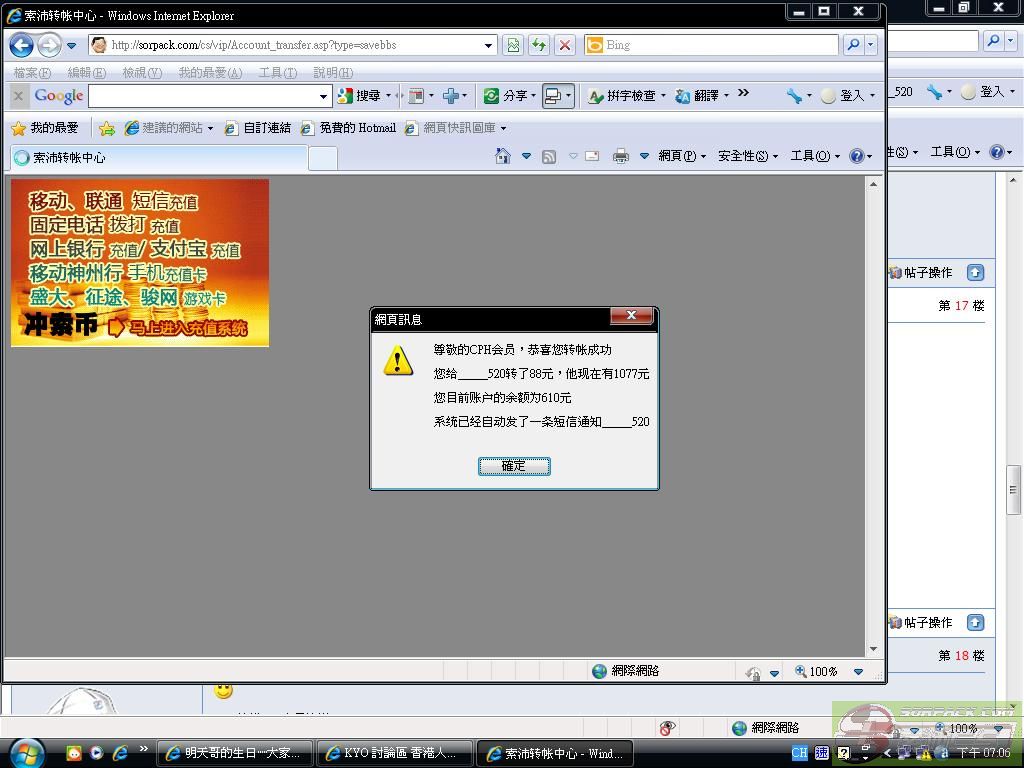Expand the address bar URL dropdown
Viewport: 1024px width, 768px height.
488,45
